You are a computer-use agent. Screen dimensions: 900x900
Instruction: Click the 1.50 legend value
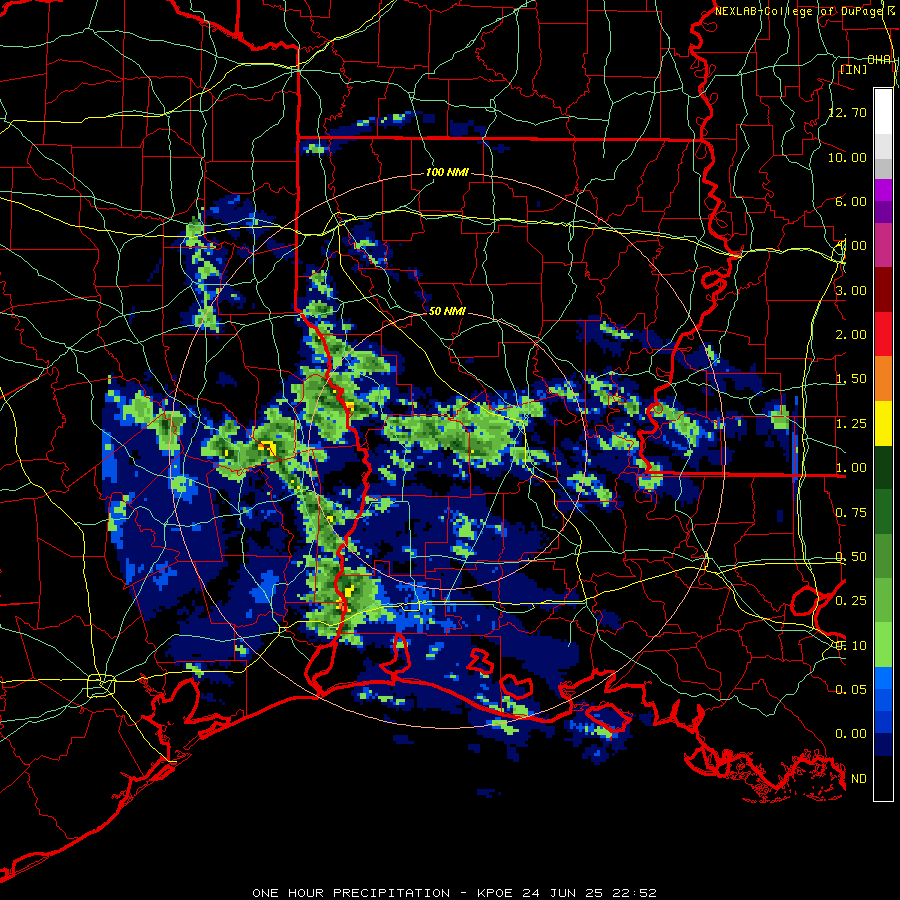[x=851, y=379]
